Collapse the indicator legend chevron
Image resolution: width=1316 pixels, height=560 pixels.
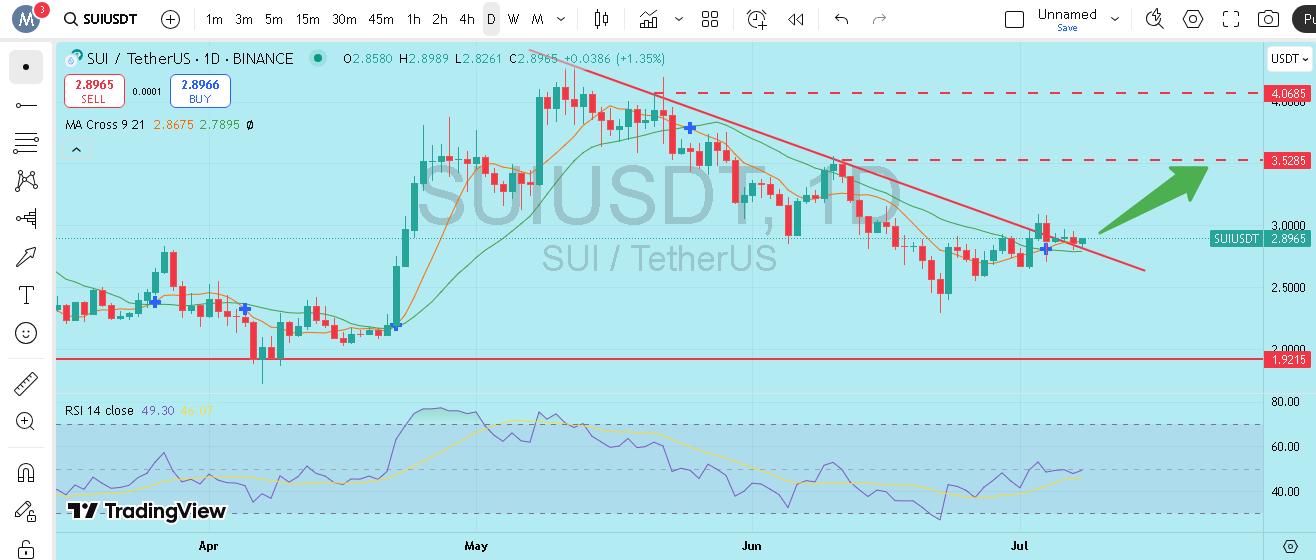pyautogui.click(x=76, y=150)
